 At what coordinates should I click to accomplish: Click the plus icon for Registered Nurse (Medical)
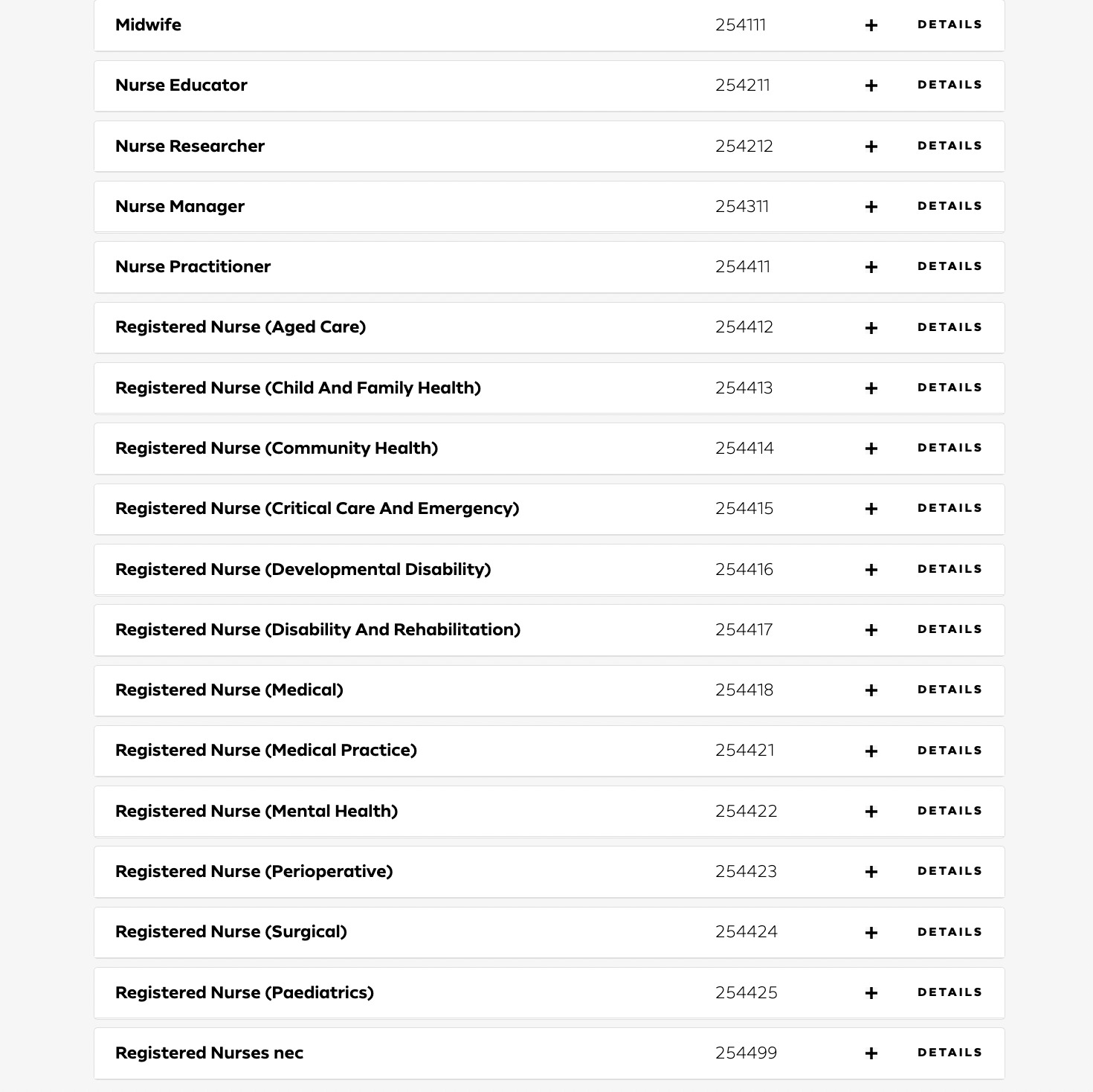[871, 690]
